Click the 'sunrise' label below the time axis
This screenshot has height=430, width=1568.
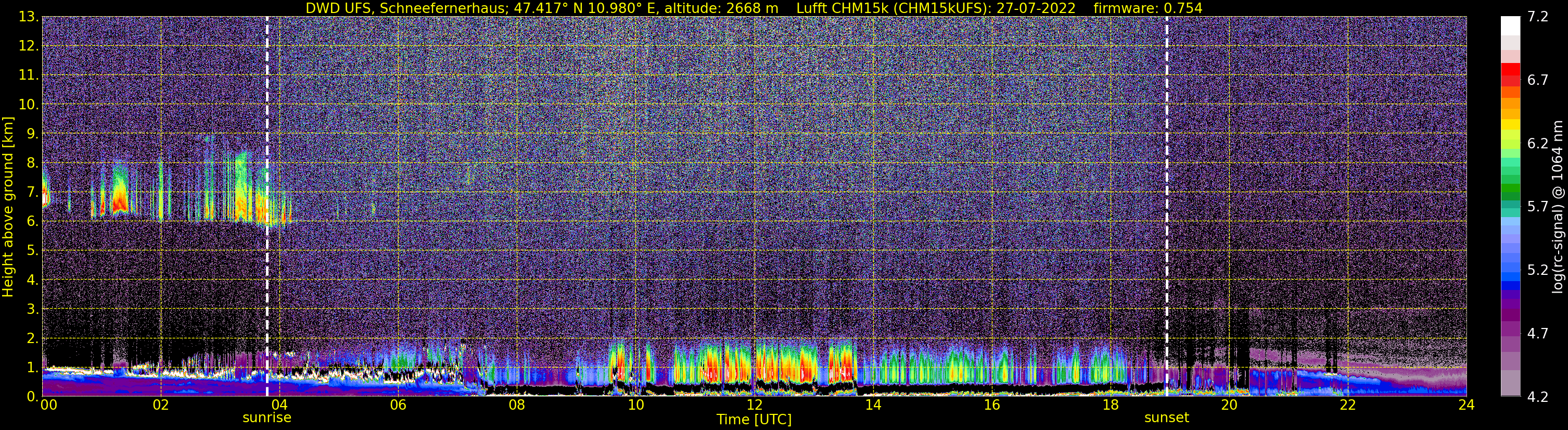pos(266,418)
